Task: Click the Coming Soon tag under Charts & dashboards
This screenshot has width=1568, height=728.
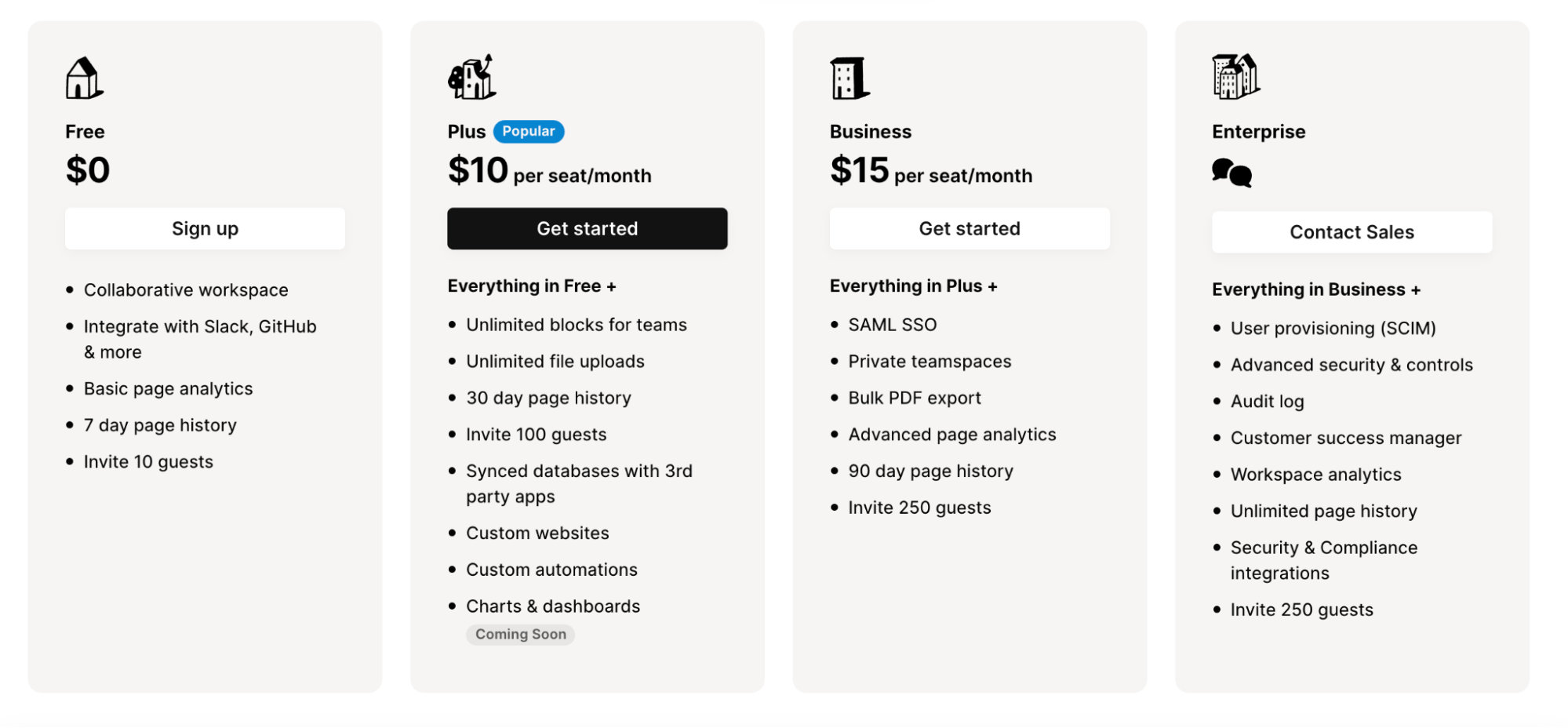Action: click(520, 634)
